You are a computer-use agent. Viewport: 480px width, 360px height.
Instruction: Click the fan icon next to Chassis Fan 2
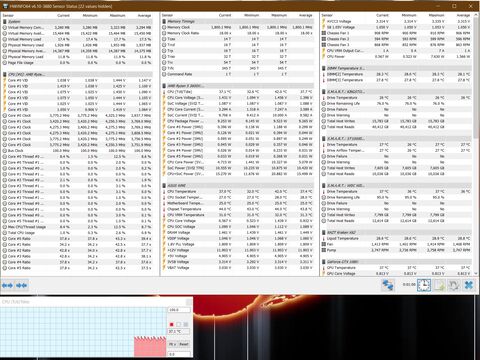click(324, 39)
